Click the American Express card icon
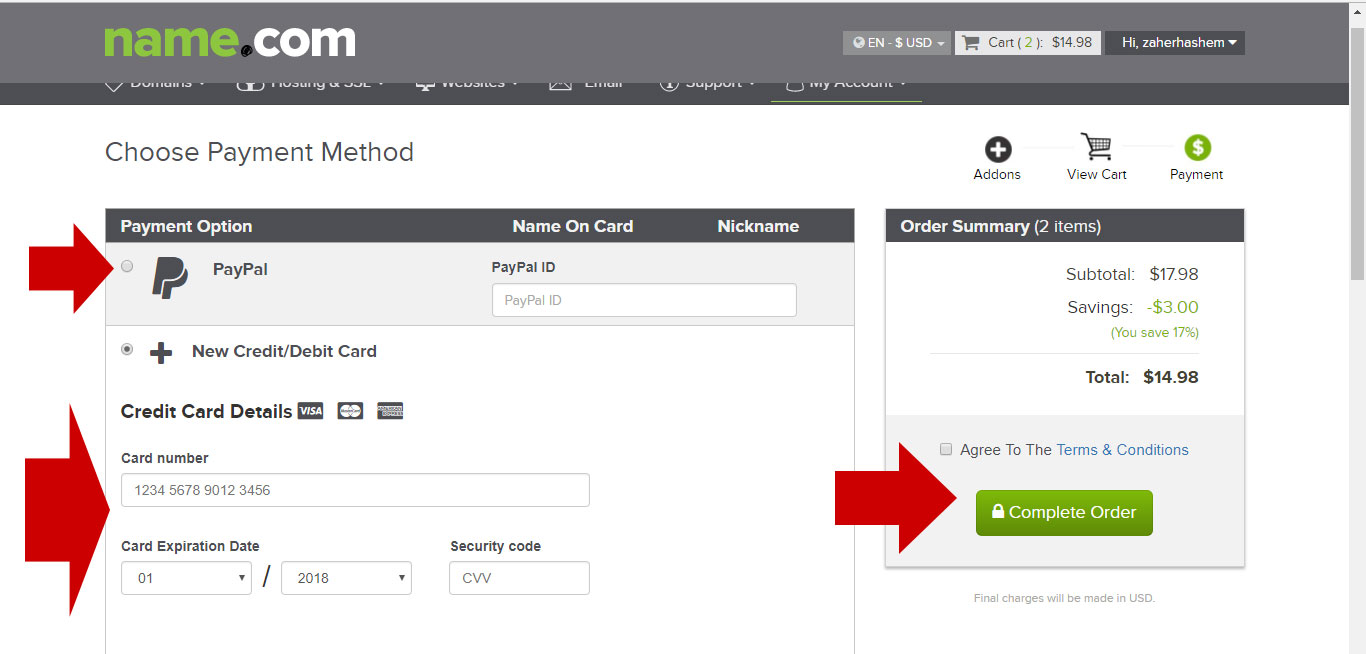Viewport: 1366px width, 654px height. tap(390, 411)
